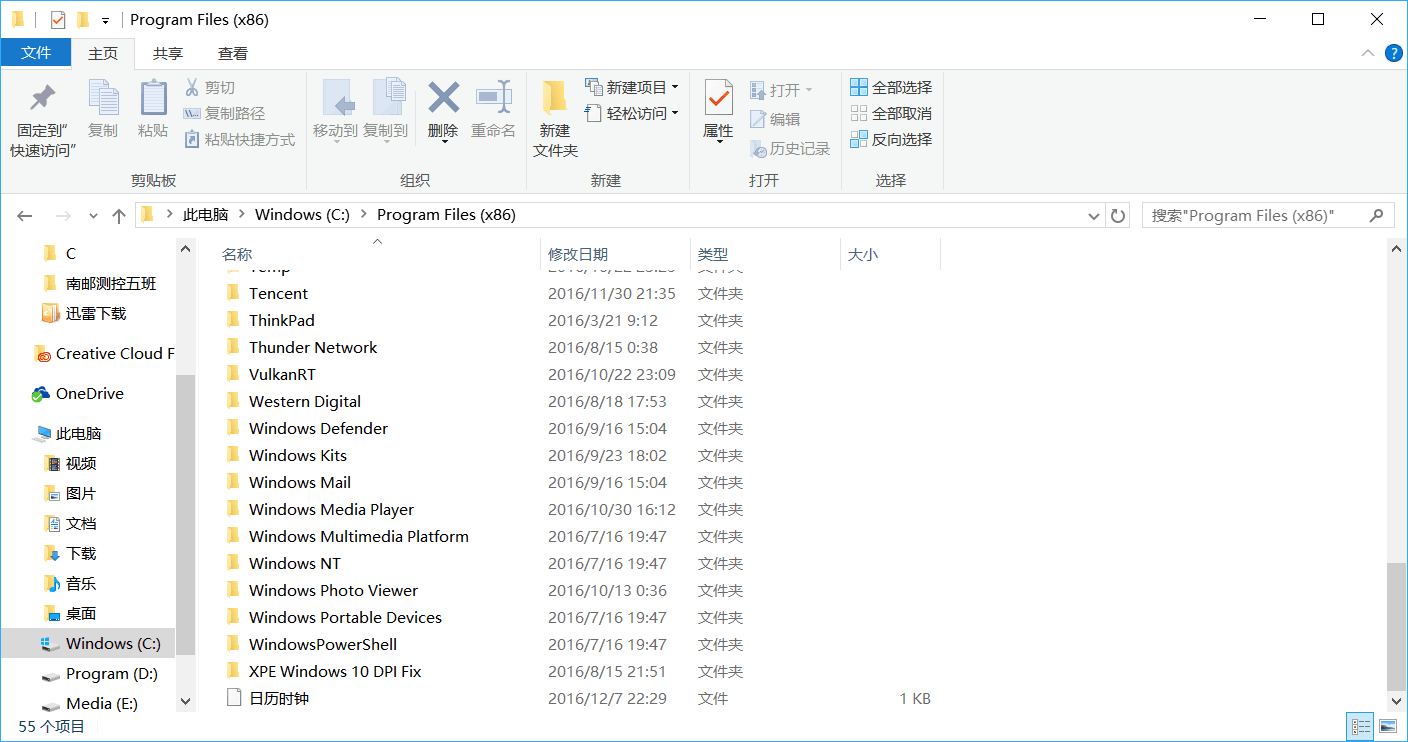This screenshot has width=1408, height=742.
Task: Navigate back with the back arrow
Action: [x=25, y=215]
